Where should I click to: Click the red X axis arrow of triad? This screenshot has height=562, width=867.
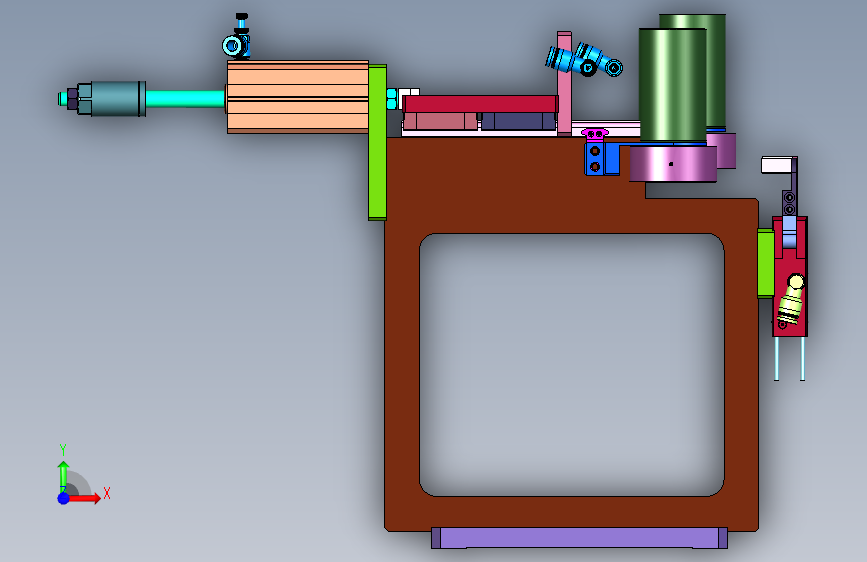click(84, 498)
